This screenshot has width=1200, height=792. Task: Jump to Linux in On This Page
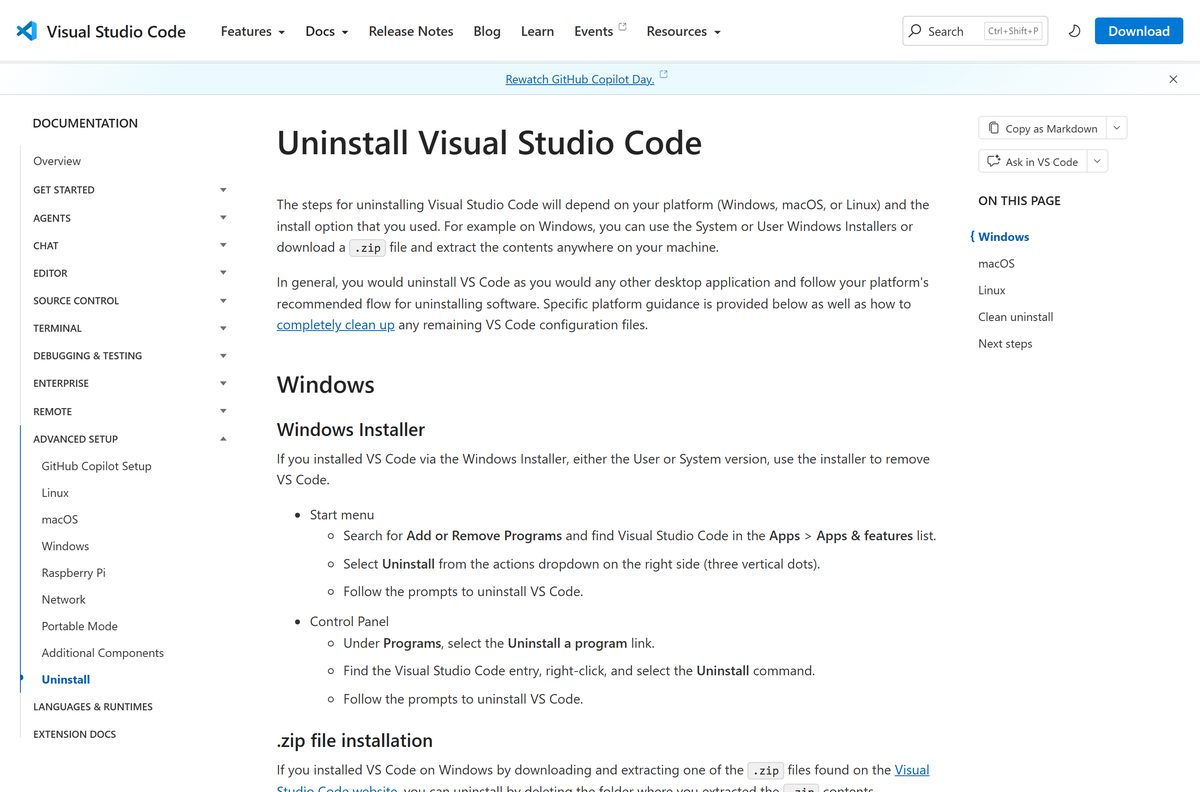coord(992,290)
